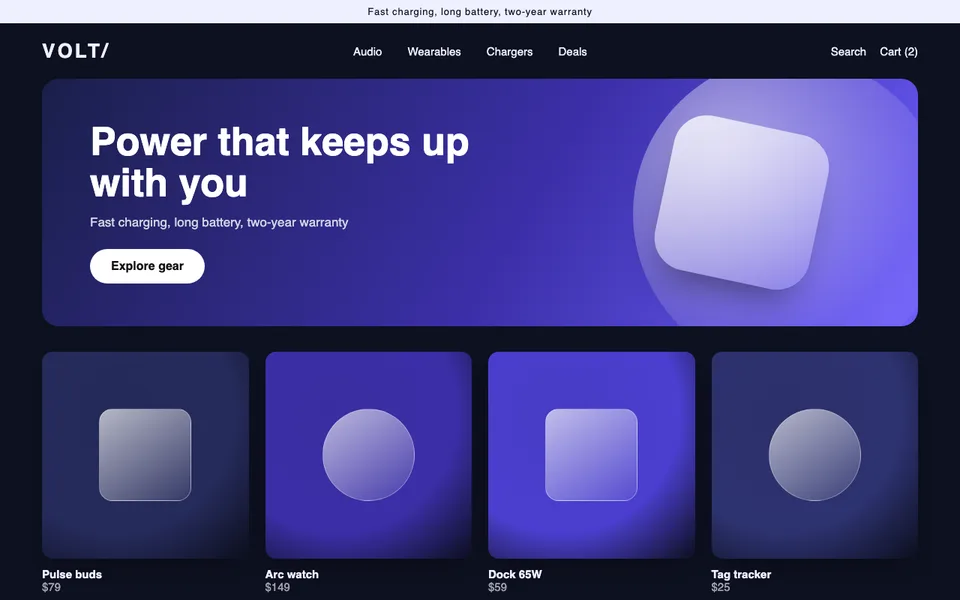Click the $79 price
Image resolution: width=960 pixels, height=600 pixels.
[51, 588]
